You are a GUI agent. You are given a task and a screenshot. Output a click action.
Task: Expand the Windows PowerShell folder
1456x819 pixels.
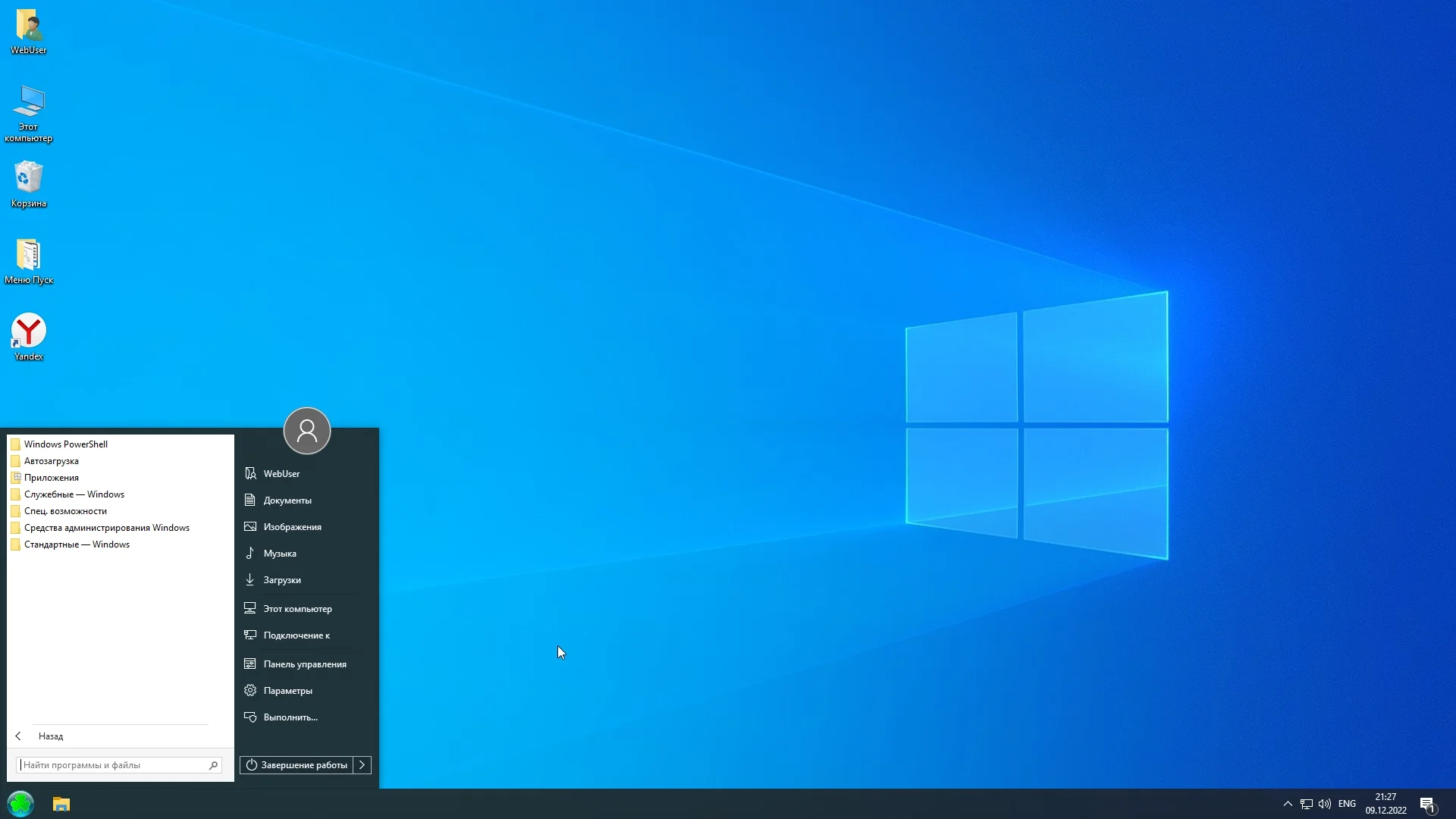pos(66,444)
